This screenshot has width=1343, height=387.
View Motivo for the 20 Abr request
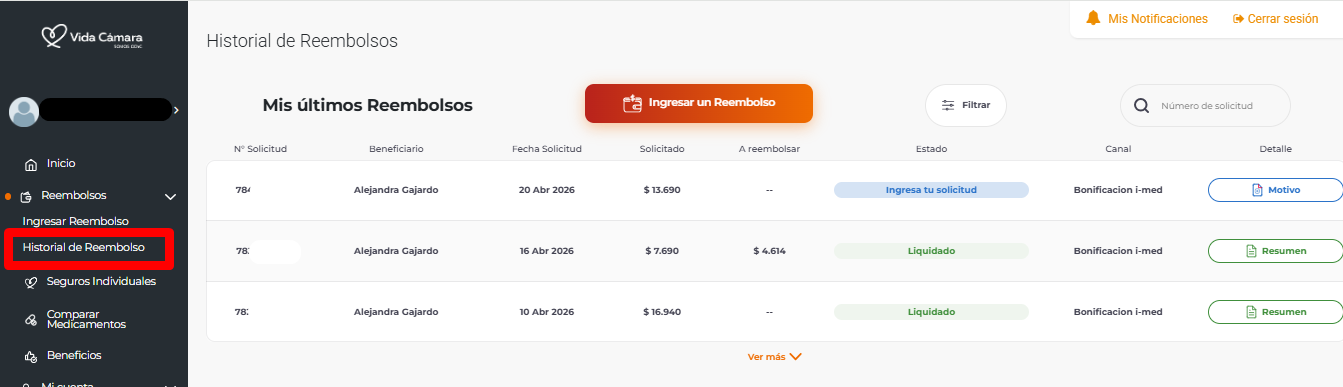[1276, 190]
